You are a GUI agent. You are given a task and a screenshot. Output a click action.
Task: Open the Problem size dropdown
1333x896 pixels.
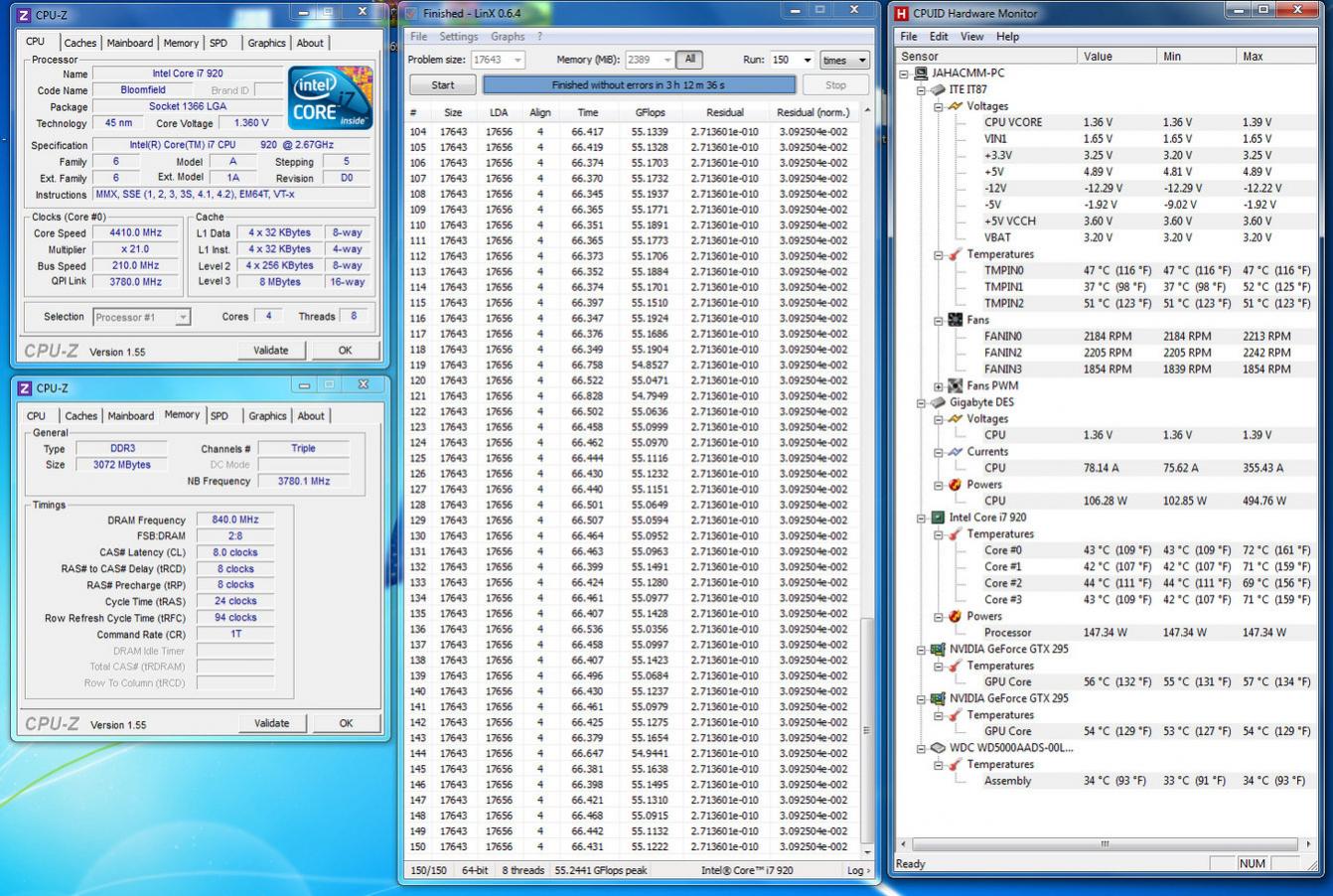coord(518,60)
